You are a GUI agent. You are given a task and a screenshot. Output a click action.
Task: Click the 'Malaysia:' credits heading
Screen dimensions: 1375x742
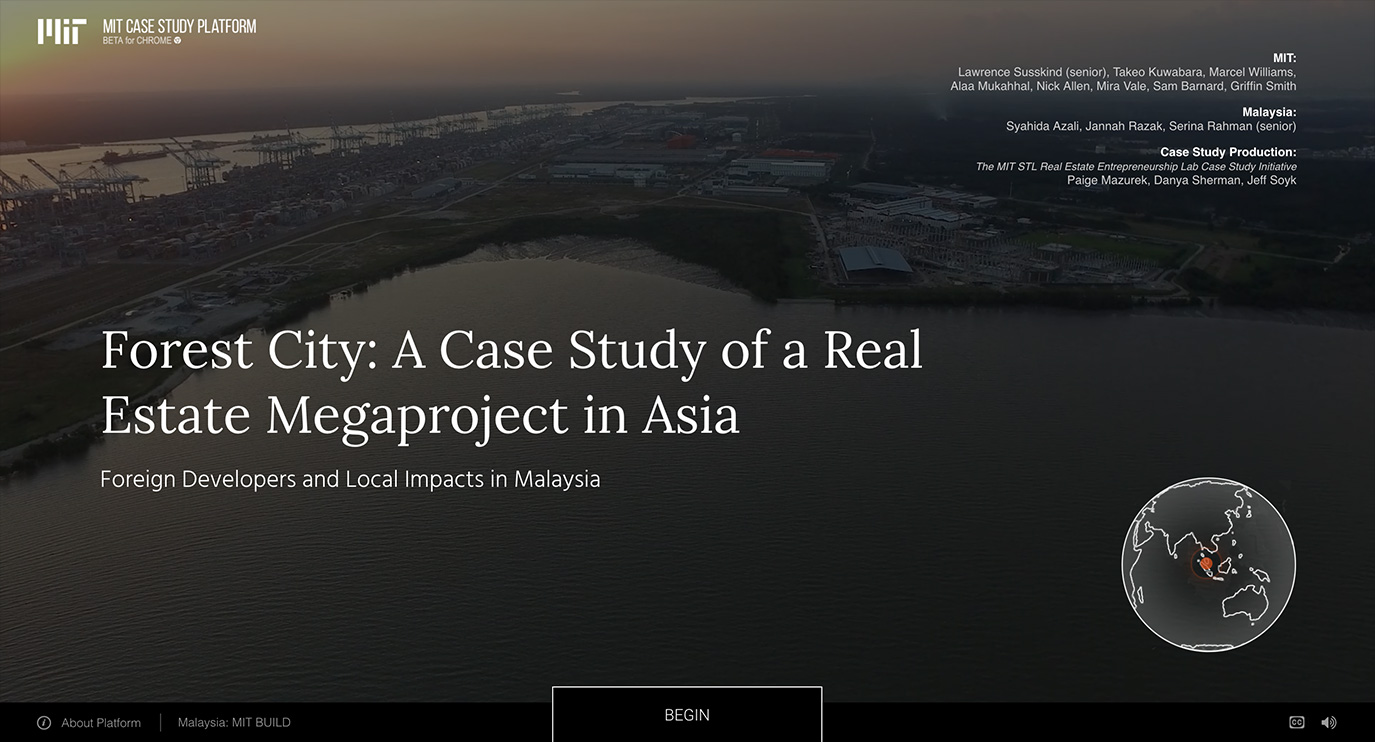[x=1269, y=112]
